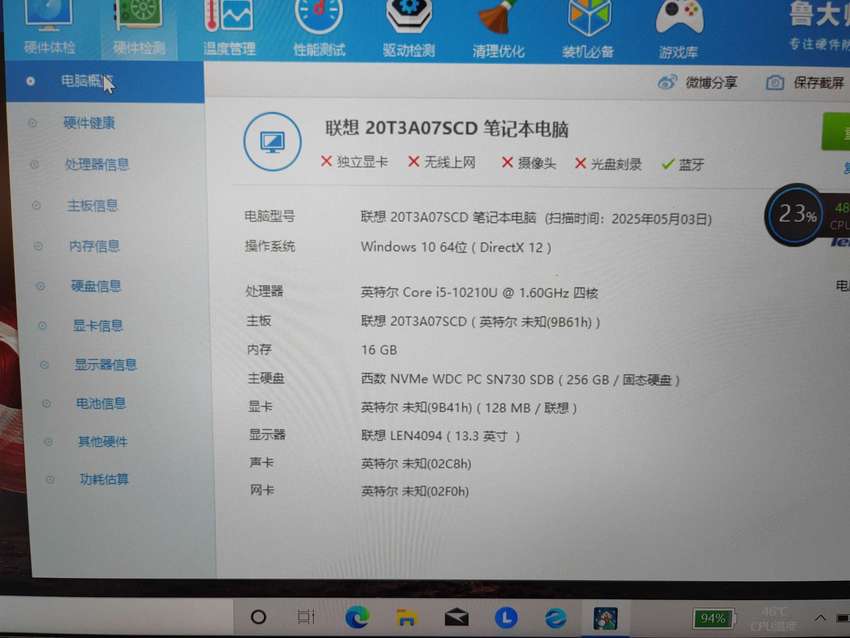850x638 pixels.
Task: Click 蓝牙 status indicator
Action: tap(683, 164)
